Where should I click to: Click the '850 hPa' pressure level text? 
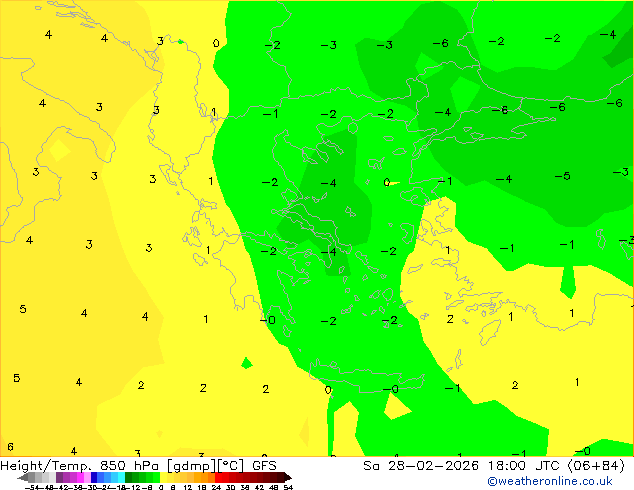(x=131, y=466)
